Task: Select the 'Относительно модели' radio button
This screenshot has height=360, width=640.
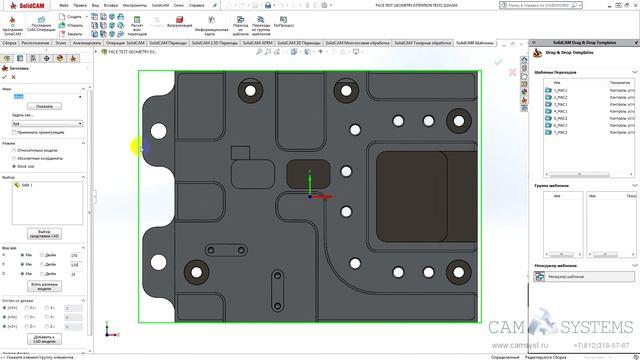Action: click(x=14, y=150)
